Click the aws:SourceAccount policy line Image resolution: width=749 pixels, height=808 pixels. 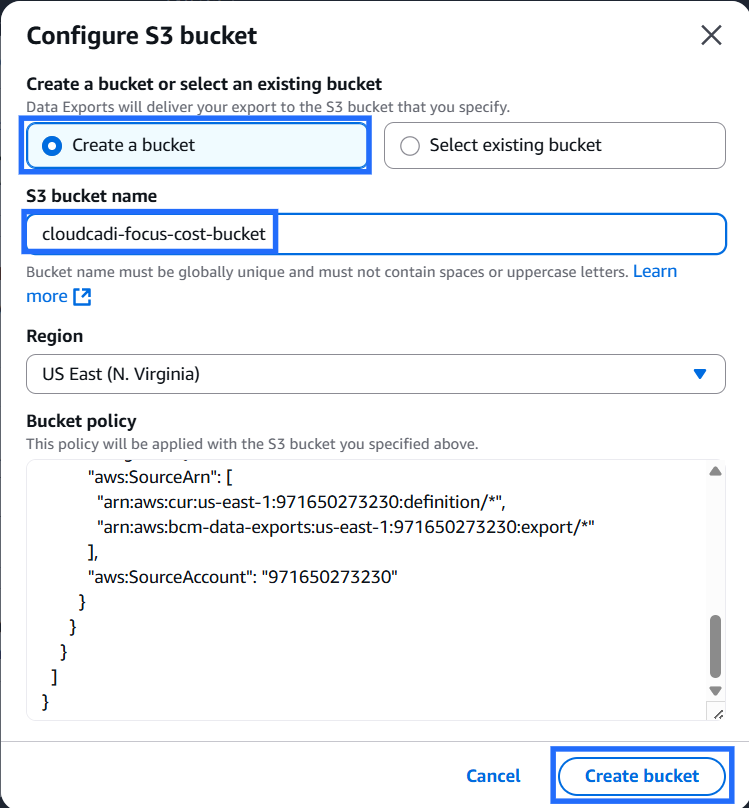tap(243, 576)
